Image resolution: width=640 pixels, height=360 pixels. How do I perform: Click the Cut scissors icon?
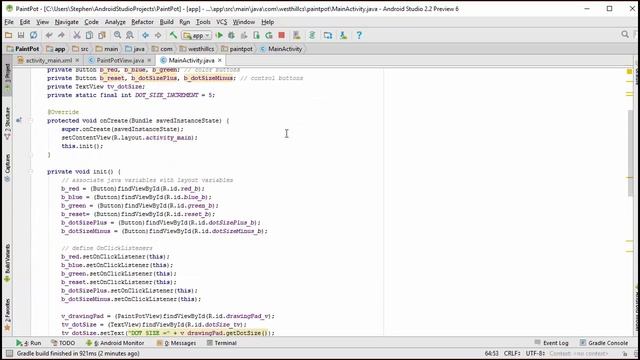click(x=77, y=36)
